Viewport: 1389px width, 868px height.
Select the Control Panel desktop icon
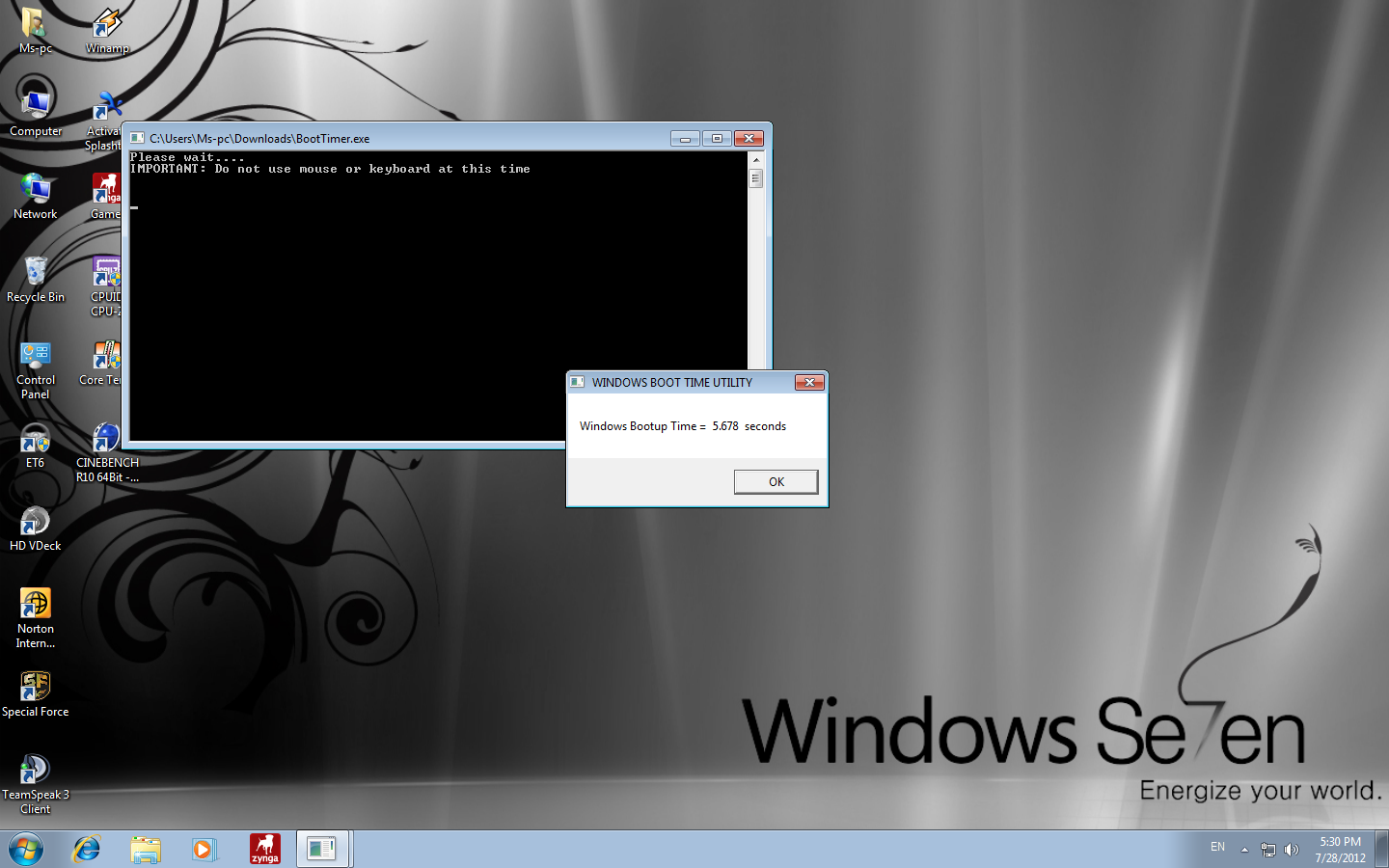(x=36, y=369)
